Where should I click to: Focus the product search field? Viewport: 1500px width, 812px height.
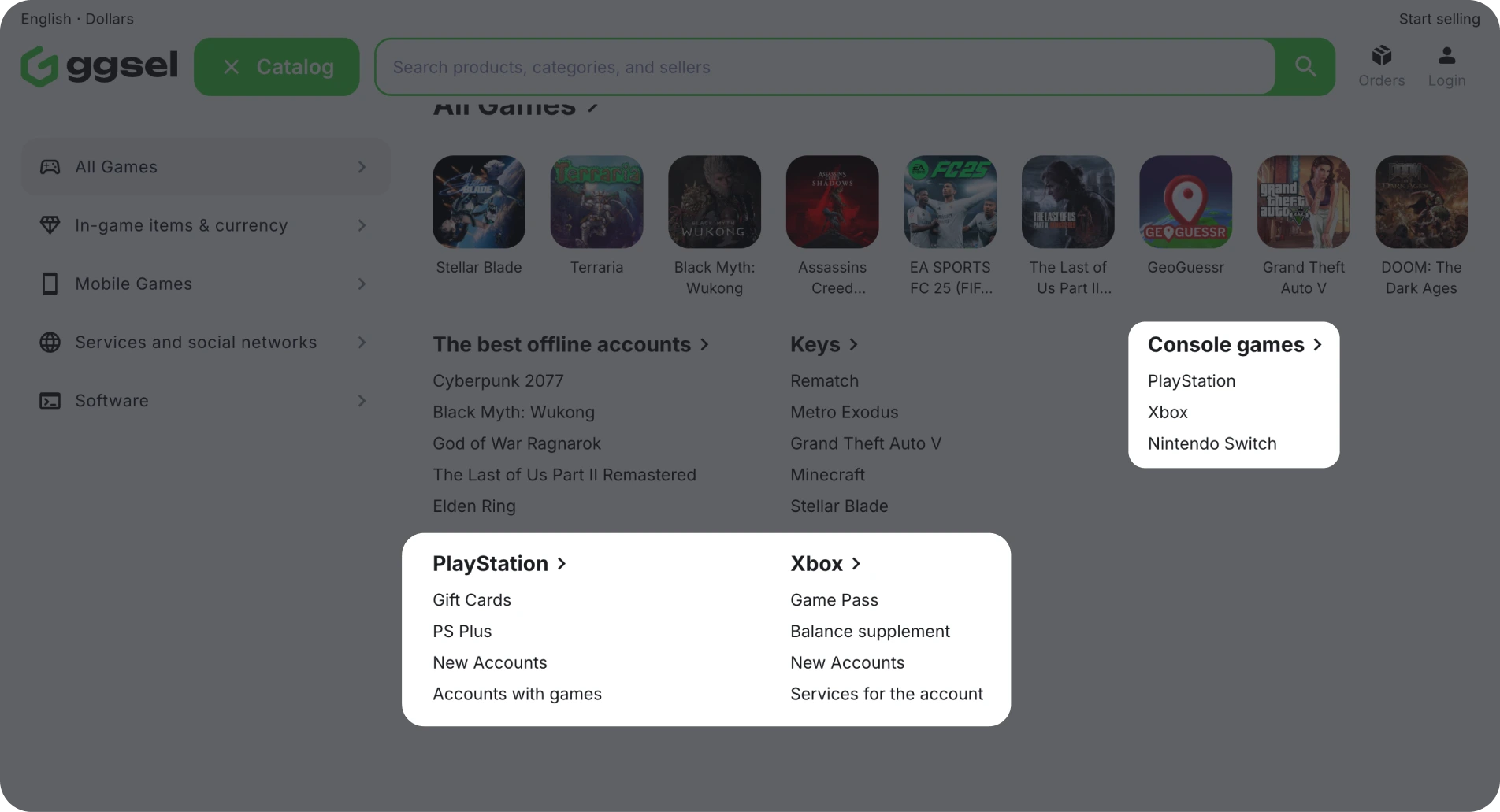pyautogui.click(x=824, y=67)
